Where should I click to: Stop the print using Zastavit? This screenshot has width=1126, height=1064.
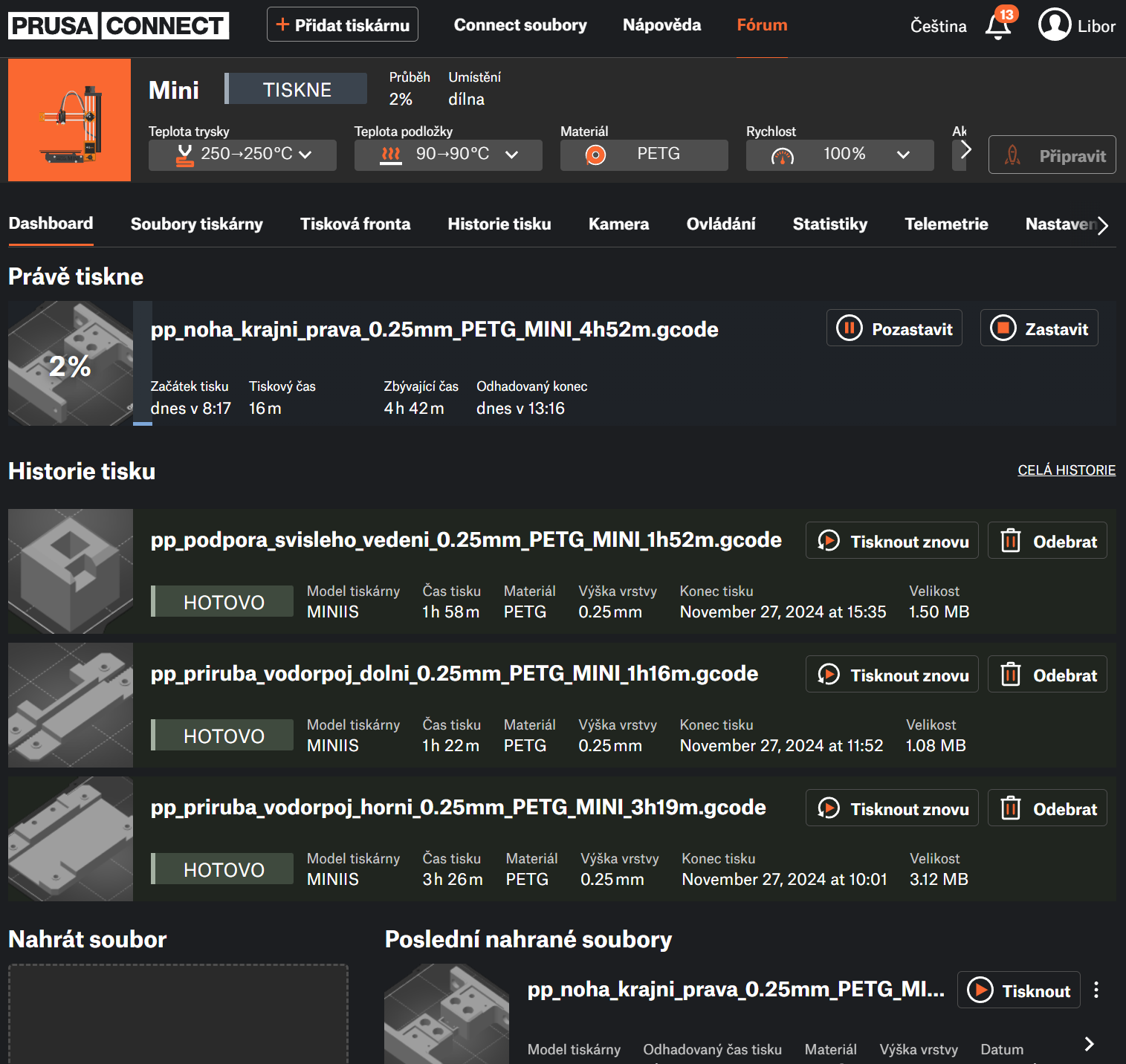(x=1038, y=328)
